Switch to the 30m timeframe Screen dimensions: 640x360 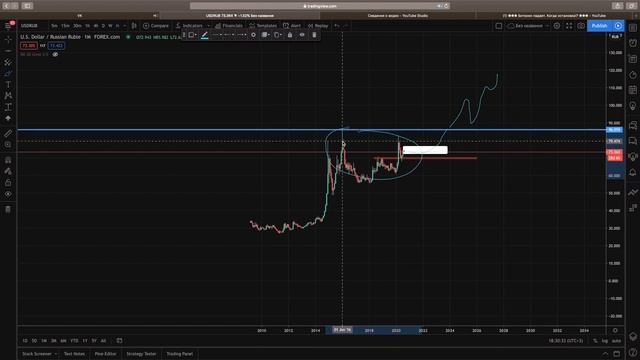point(77,26)
